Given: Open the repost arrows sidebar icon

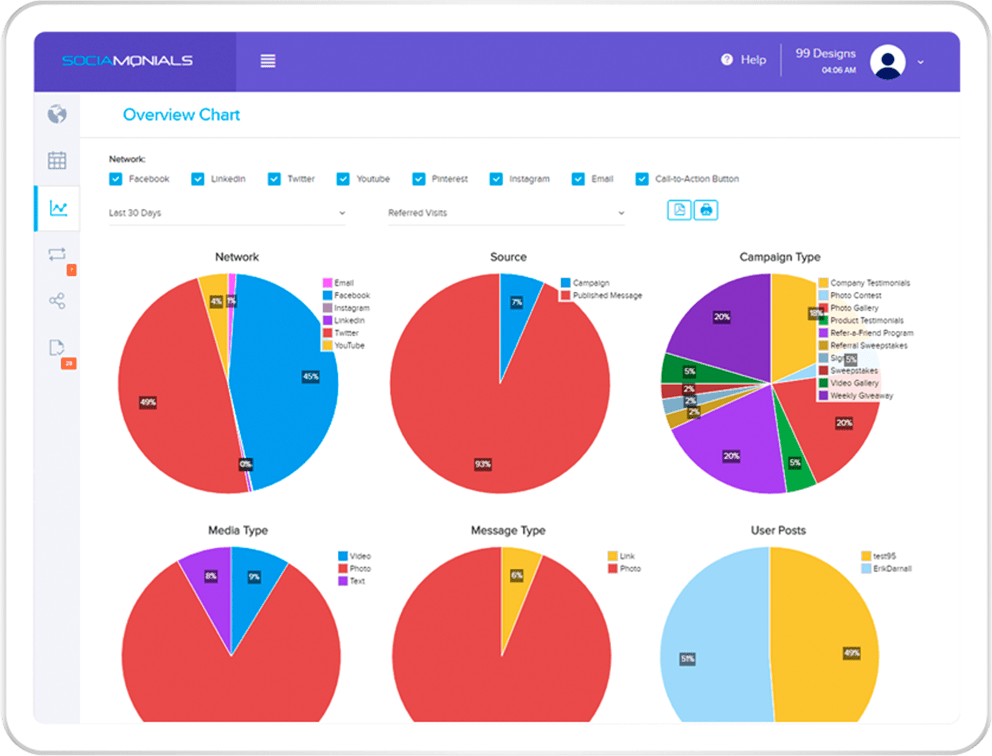Looking at the screenshot, I should point(57,254).
